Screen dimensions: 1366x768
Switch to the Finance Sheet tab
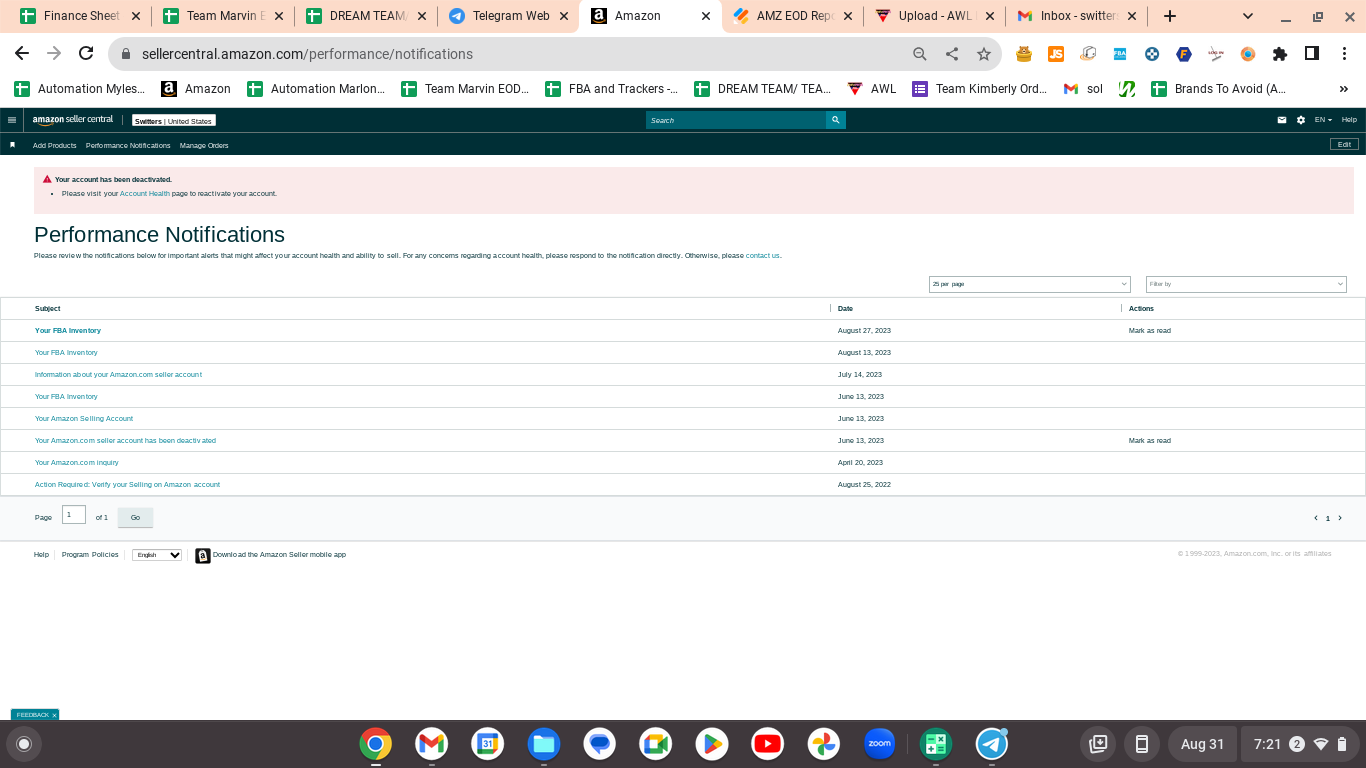[x=81, y=16]
